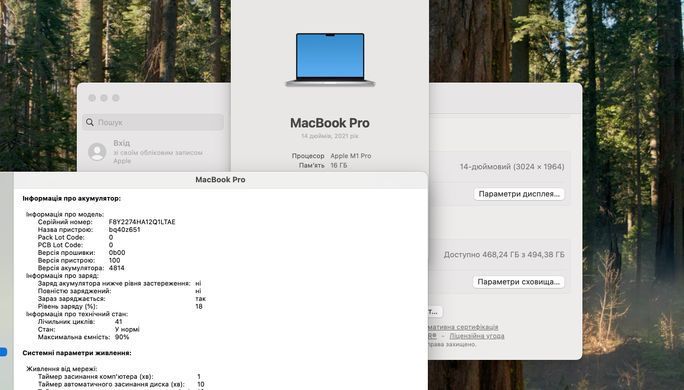684x390 pixels.
Task: Select 'Заряд акумулятора нижче рівня застереження' row
Action: click(120, 284)
